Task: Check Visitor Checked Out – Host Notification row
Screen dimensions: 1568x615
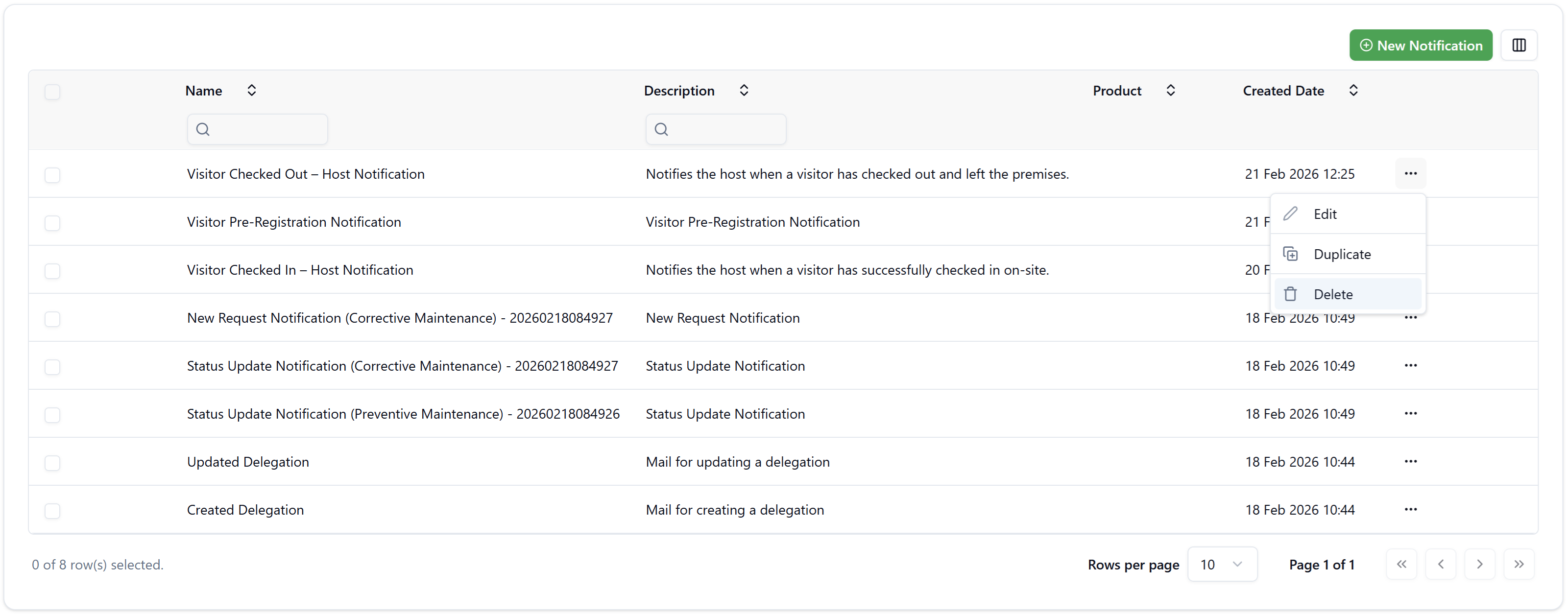Action: tap(52, 175)
